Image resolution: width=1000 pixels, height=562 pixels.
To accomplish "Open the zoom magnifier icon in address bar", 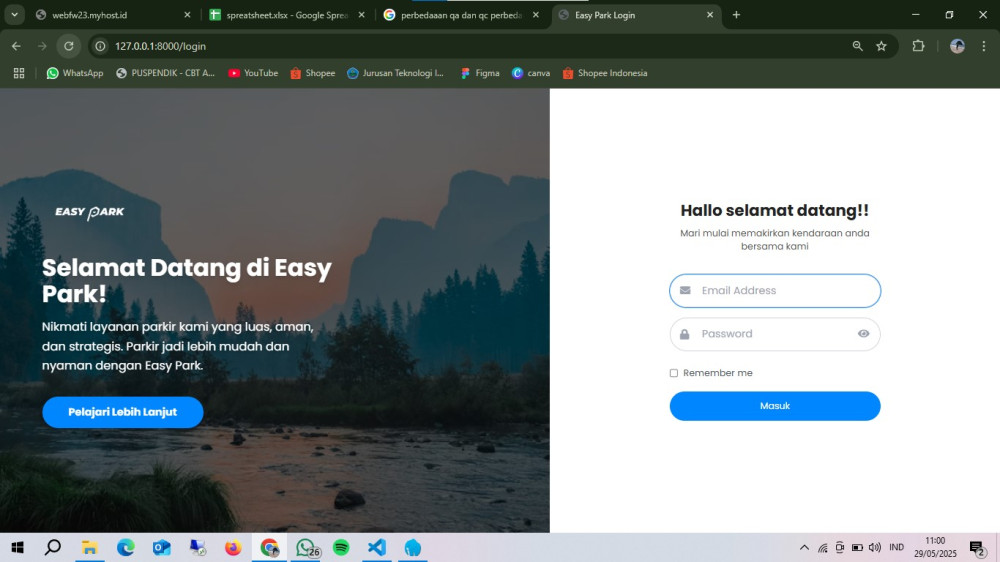I will 857,46.
